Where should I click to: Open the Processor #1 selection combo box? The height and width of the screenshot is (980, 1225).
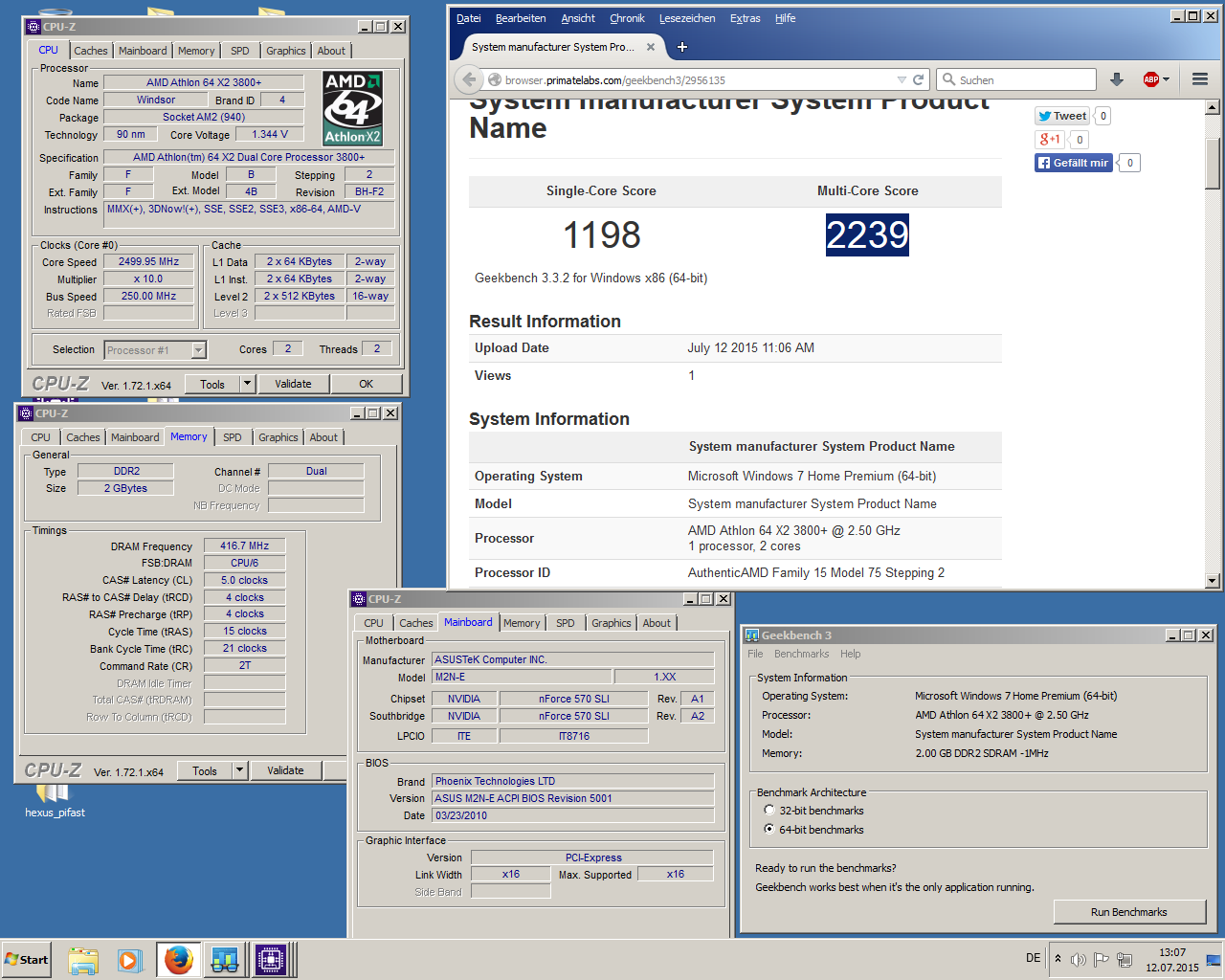point(155,350)
